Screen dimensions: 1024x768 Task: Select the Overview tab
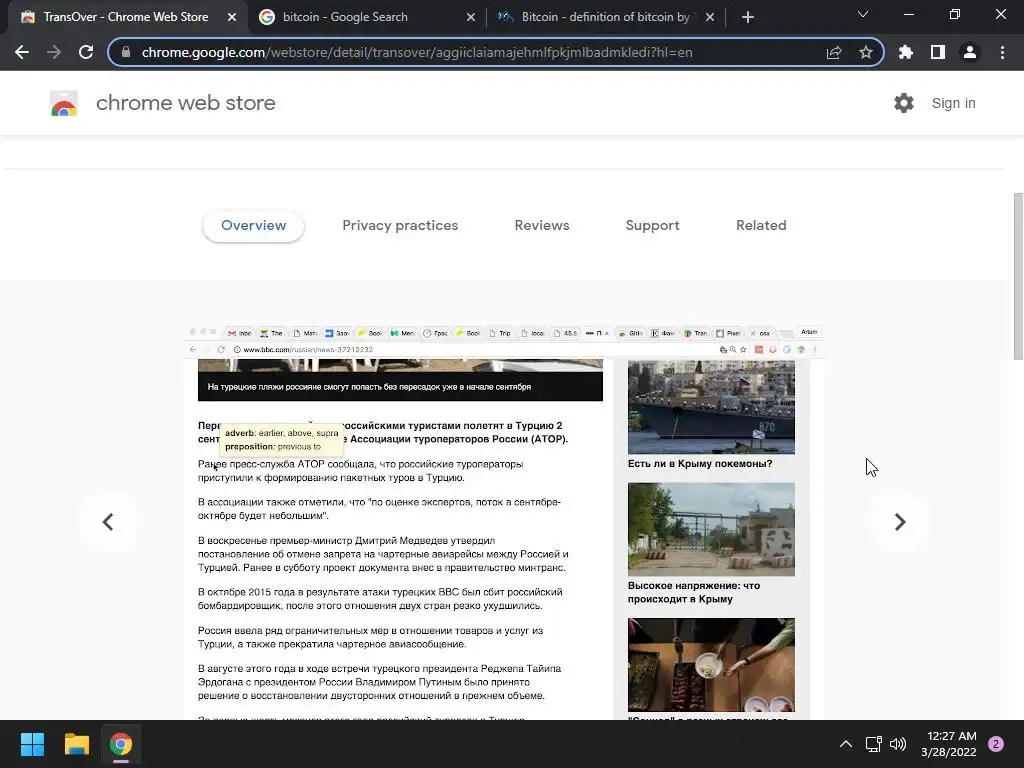pyautogui.click(x=253, y=225)
